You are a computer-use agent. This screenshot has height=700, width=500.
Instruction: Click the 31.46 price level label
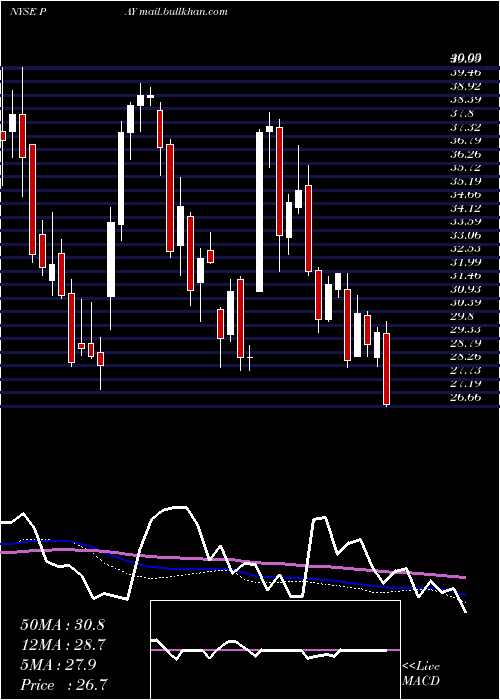click(466, 275)
